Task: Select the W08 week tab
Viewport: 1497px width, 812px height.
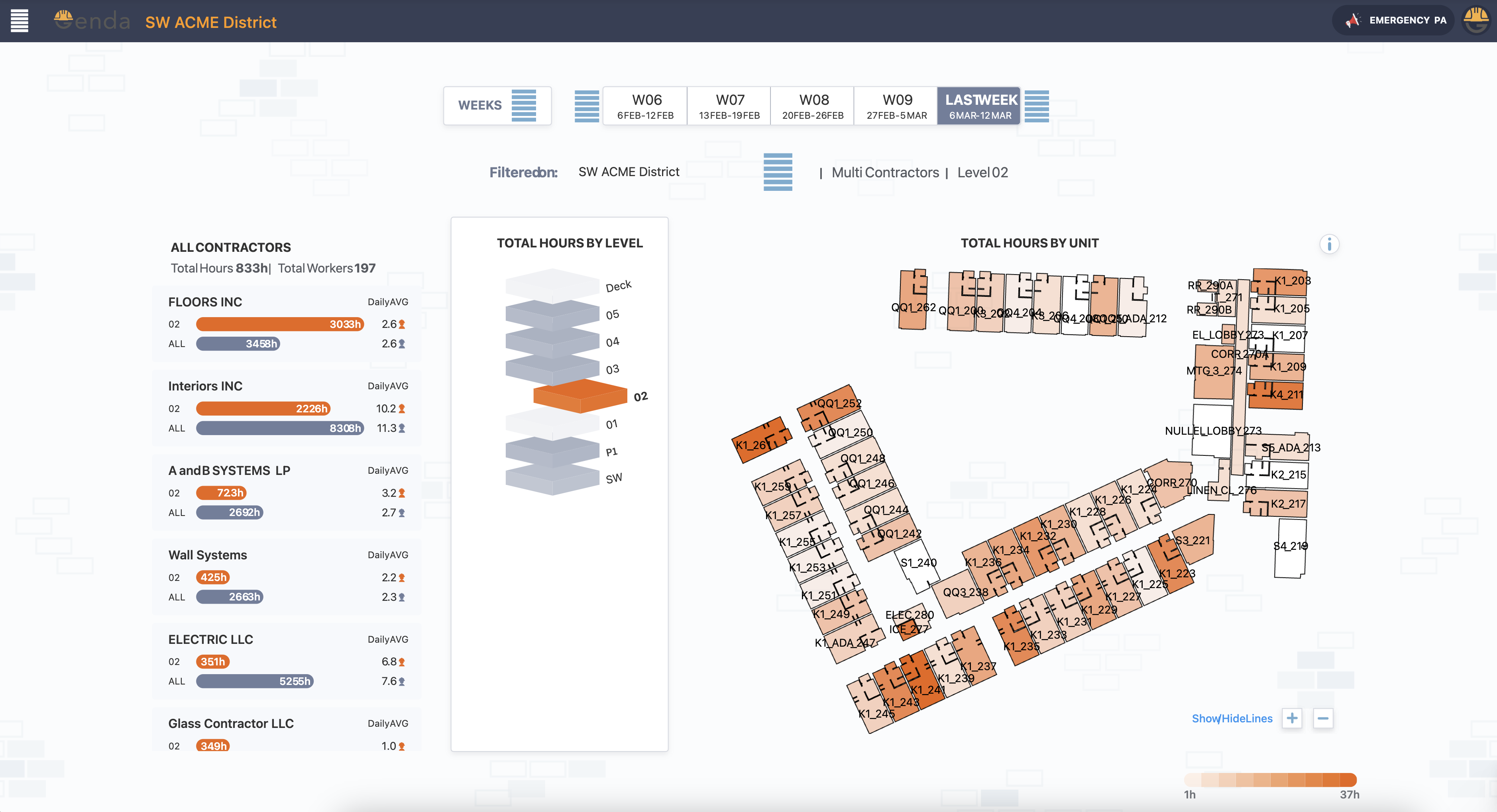Action: point(812,106)
